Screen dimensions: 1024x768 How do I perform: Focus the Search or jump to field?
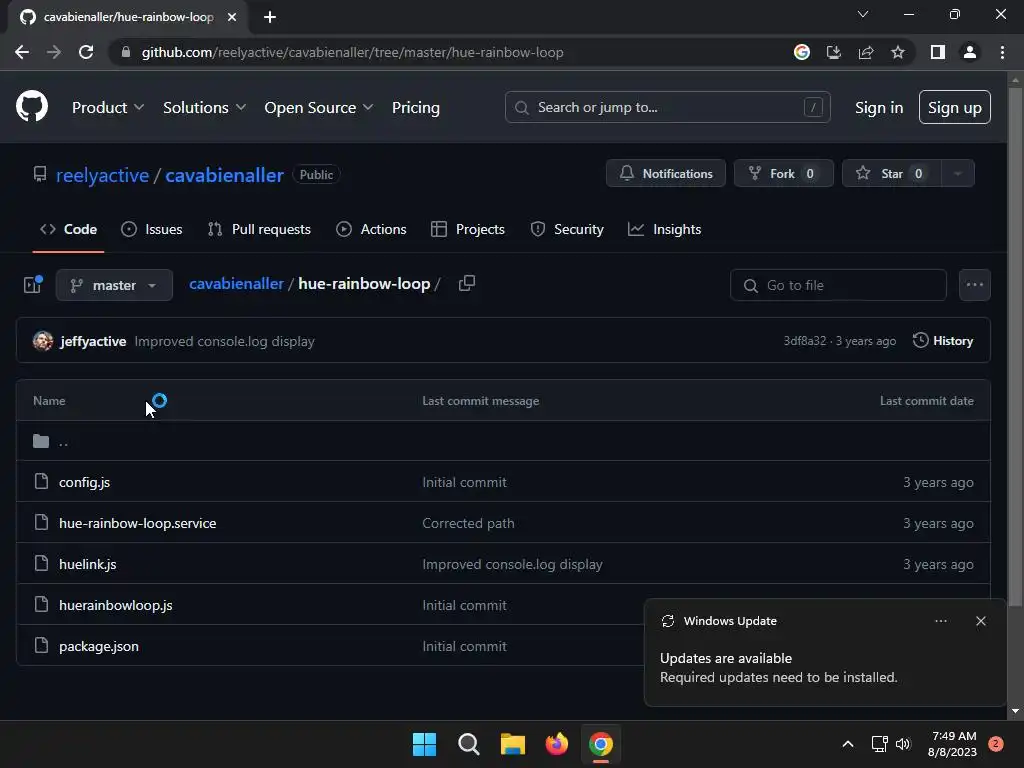click(x=667, y=107)
